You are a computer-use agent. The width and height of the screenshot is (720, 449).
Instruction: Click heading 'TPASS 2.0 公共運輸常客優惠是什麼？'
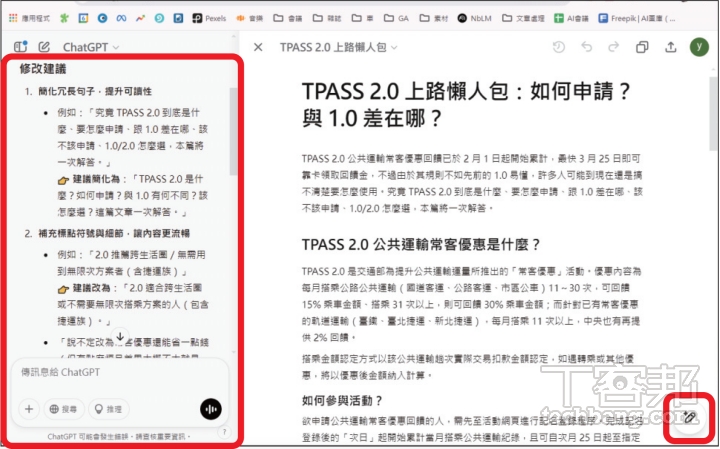(421, 244)
